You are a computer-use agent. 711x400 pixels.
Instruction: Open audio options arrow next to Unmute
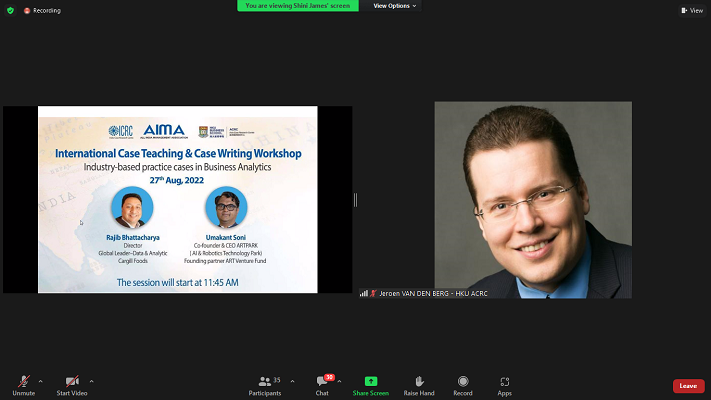click(40, 381)
